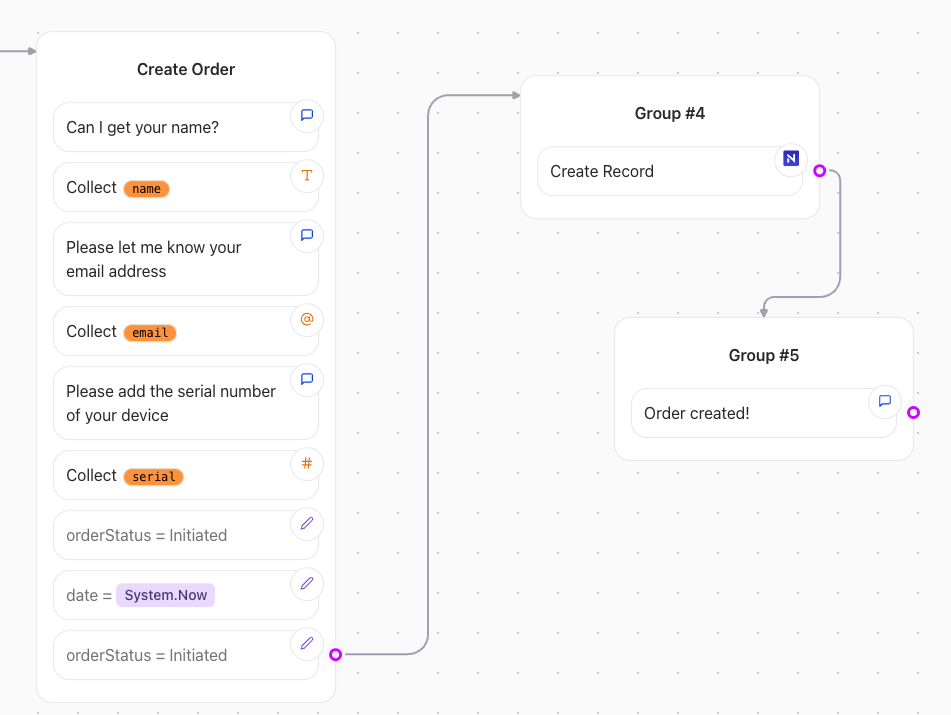Click the @ email input icon
Screen dimensions: 951x715
click(x=307, y=320)
